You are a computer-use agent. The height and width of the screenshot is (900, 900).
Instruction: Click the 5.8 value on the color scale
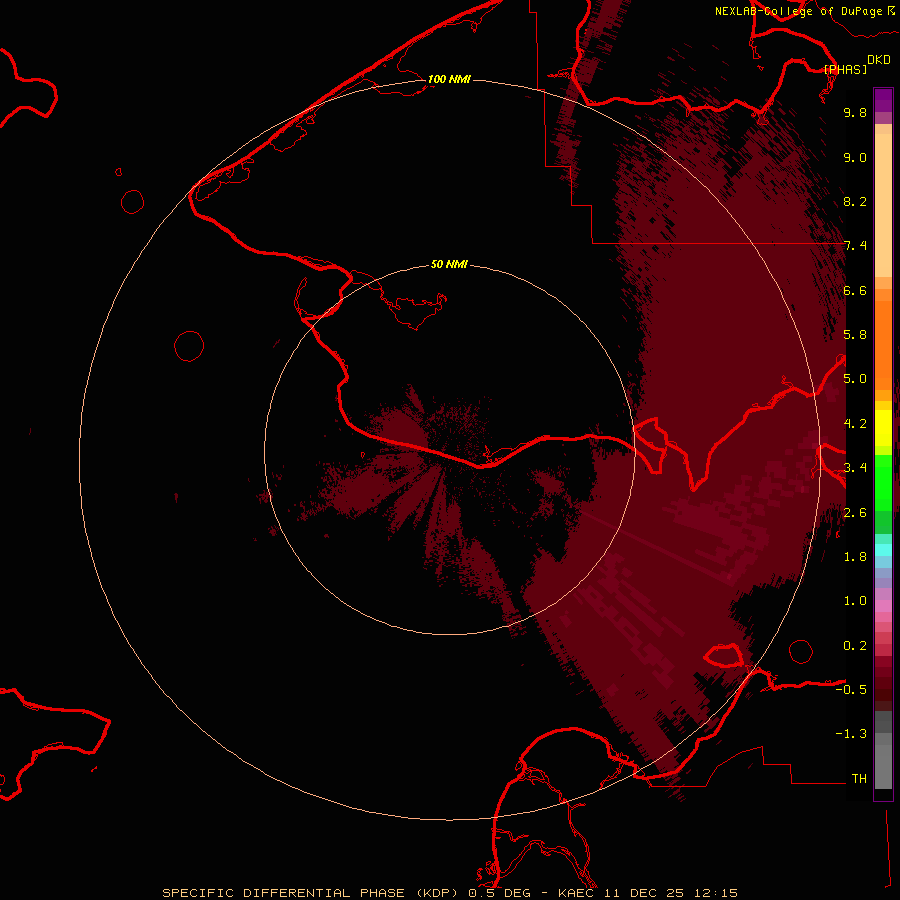[855, 335]
